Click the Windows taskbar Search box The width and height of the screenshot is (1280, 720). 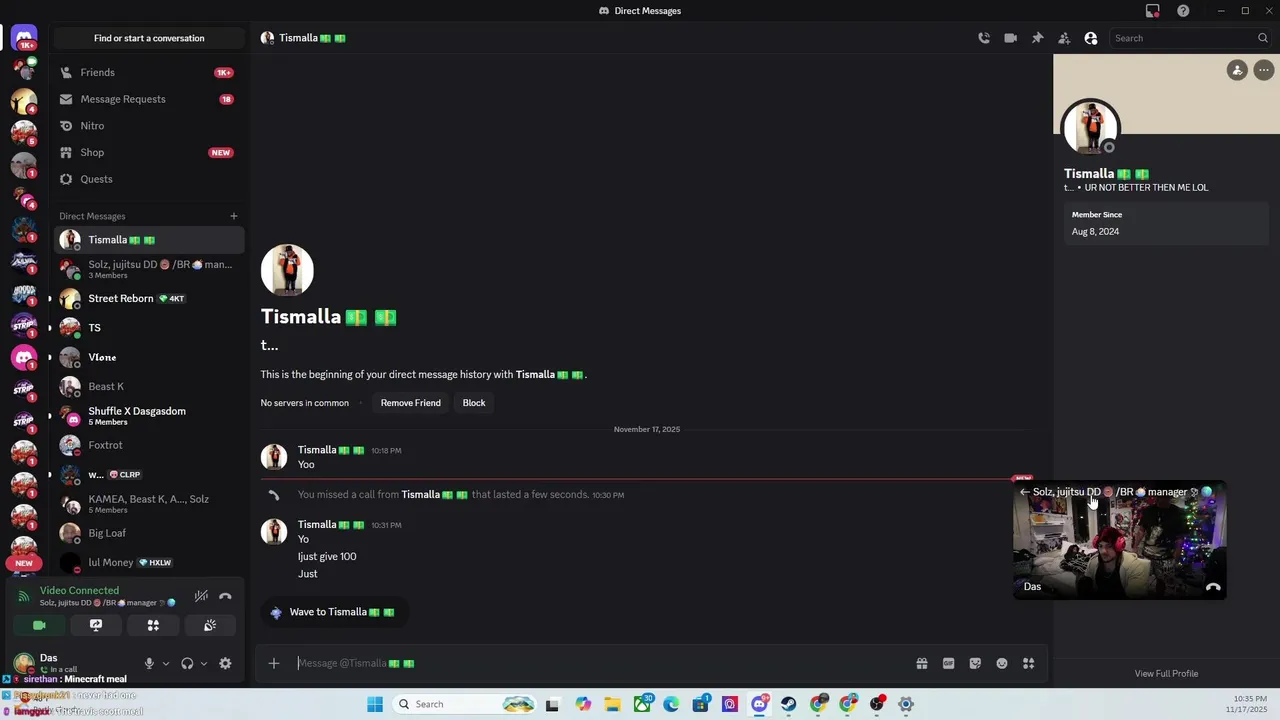tap(463, 704)
